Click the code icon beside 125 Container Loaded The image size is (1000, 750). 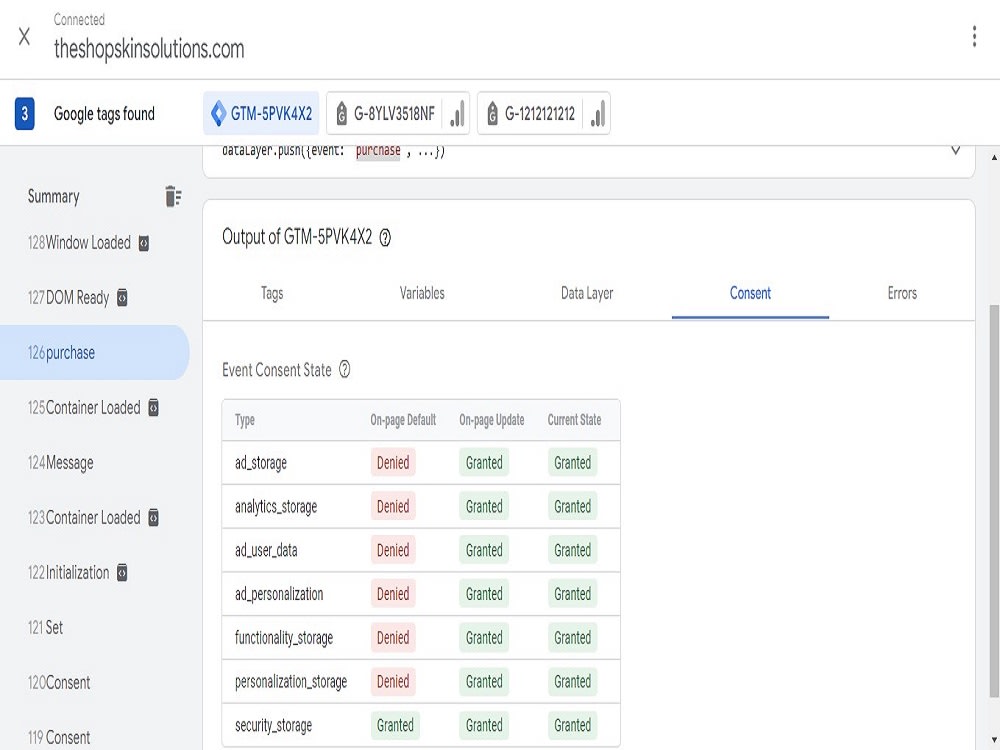(154, 408)
